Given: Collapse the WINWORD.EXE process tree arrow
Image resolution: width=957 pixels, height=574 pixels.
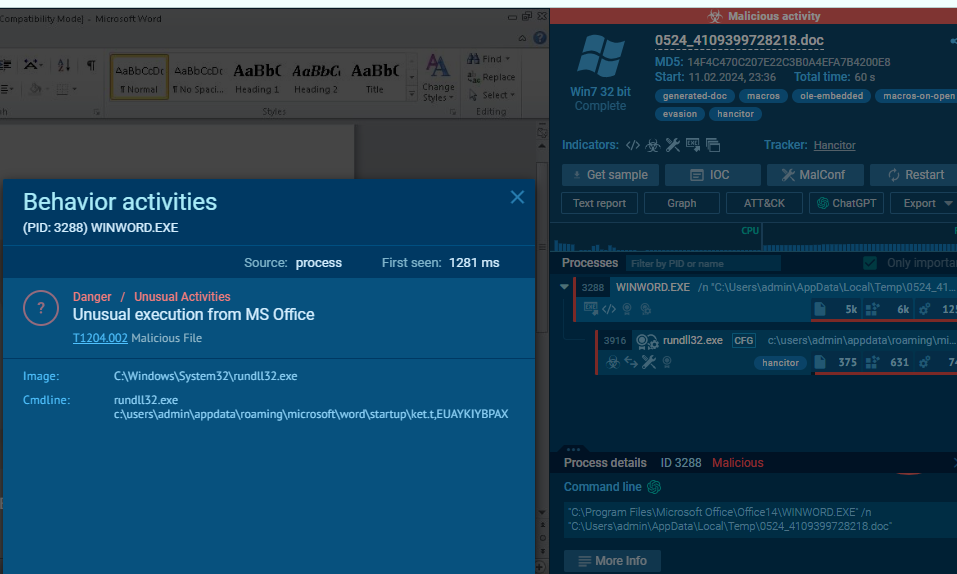Looking at the screenshot, I should click(564, 286).
